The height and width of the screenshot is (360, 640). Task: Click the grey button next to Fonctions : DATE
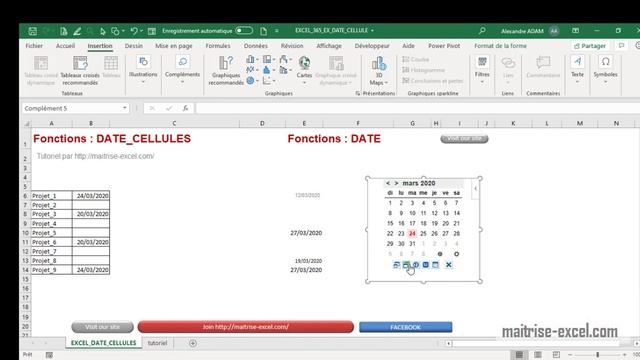point(464,139)
